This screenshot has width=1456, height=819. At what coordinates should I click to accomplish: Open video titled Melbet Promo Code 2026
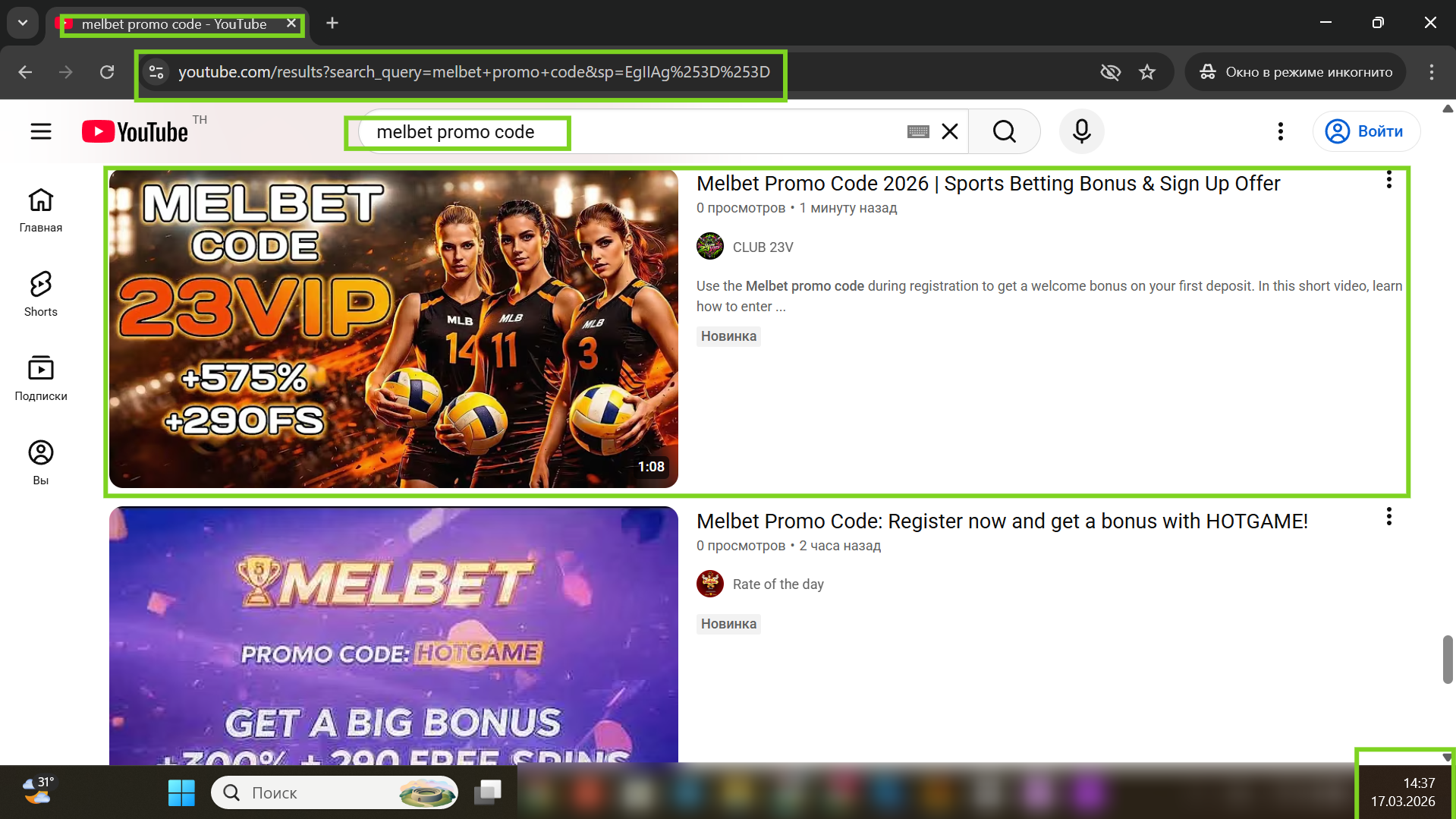[988, 184]
